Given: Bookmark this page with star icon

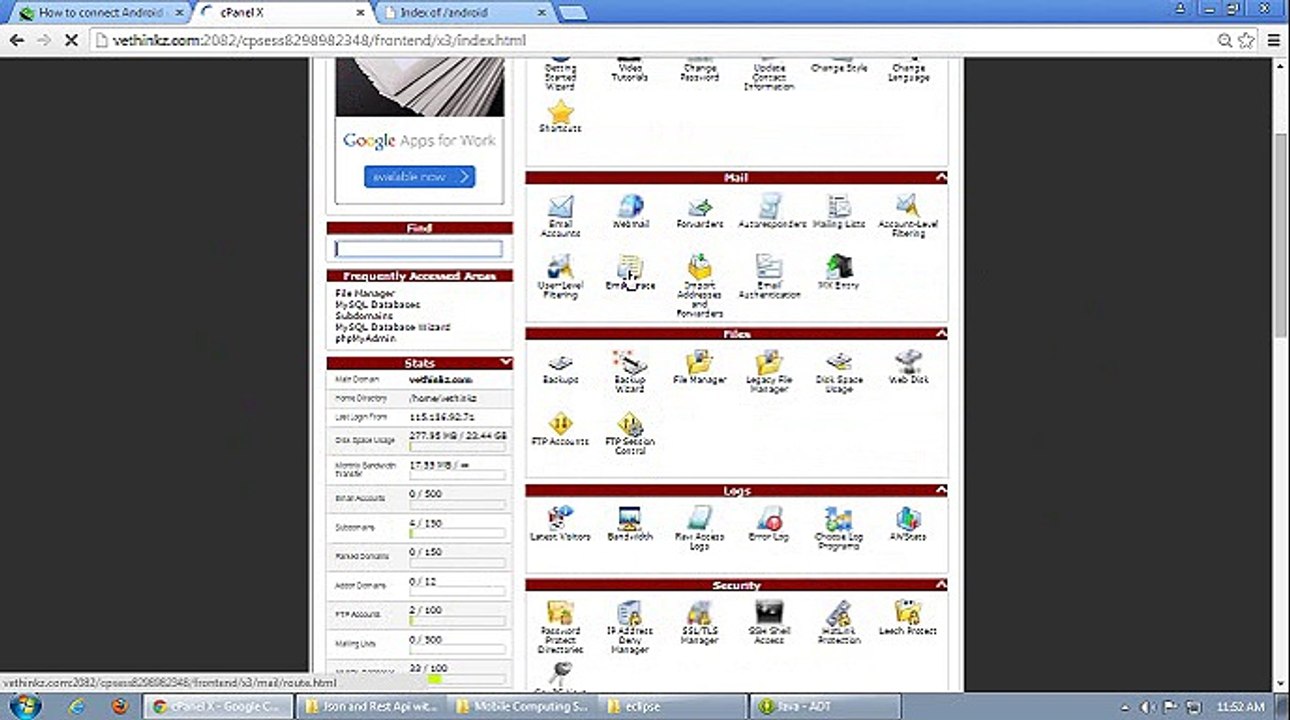Looking at the screenshot, I should (1246, 41).
